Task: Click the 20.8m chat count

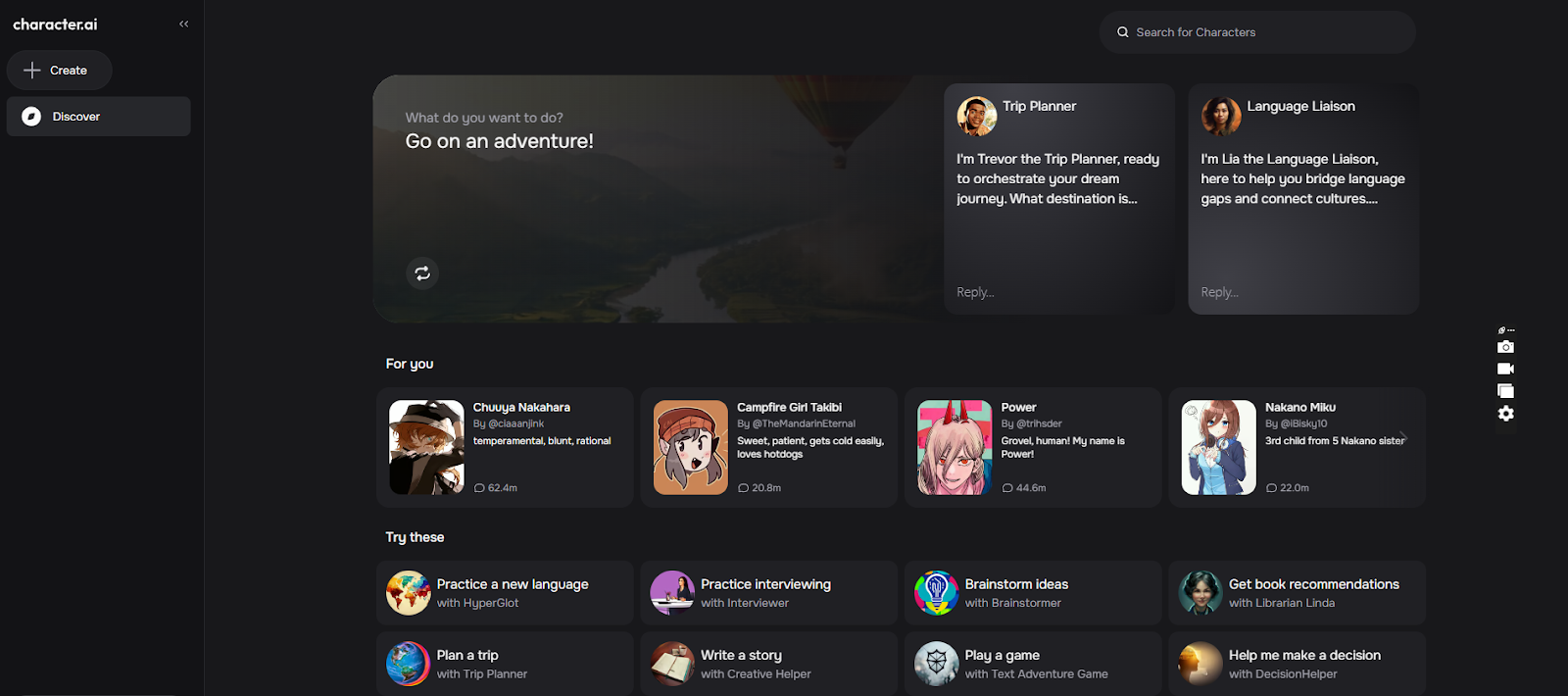Action: pyautogui.click(x=759, y=488)
